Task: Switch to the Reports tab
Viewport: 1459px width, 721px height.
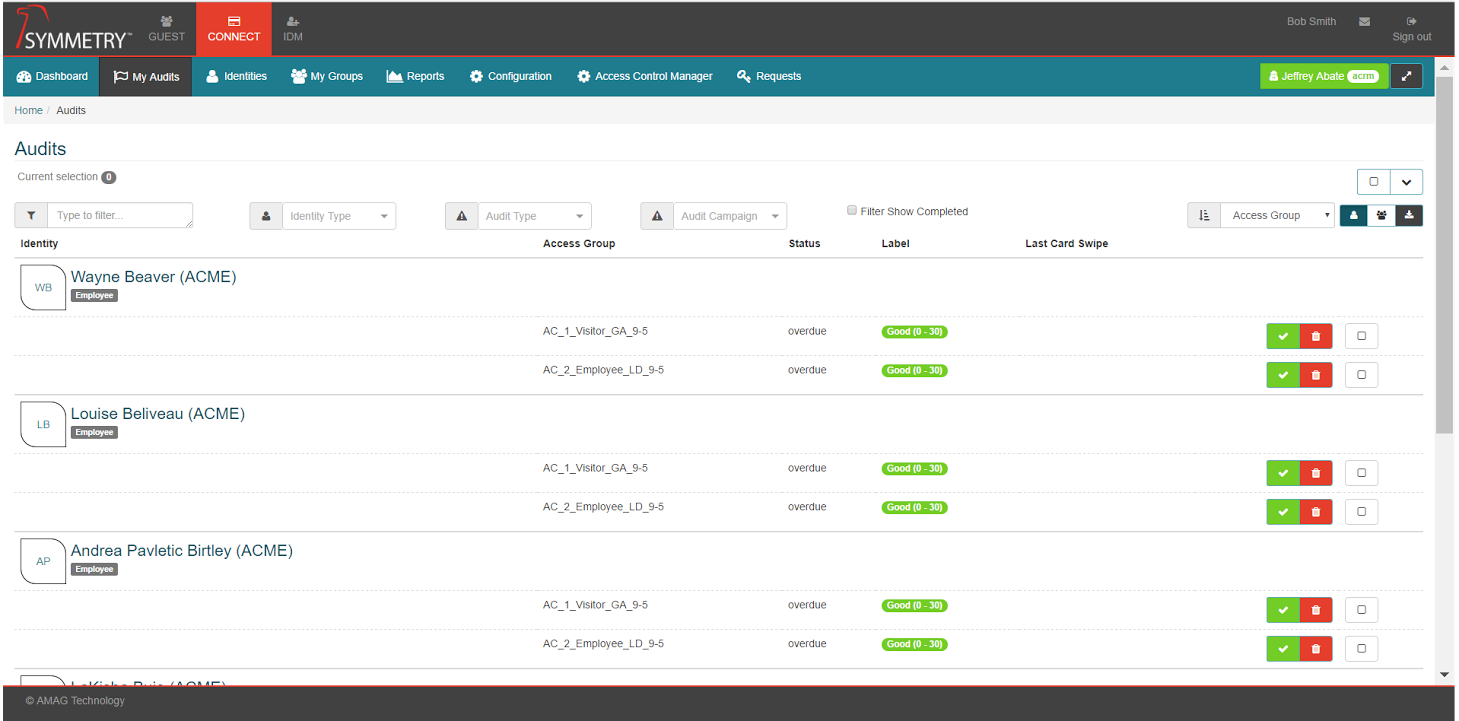Action: click(x=415, y=76)
